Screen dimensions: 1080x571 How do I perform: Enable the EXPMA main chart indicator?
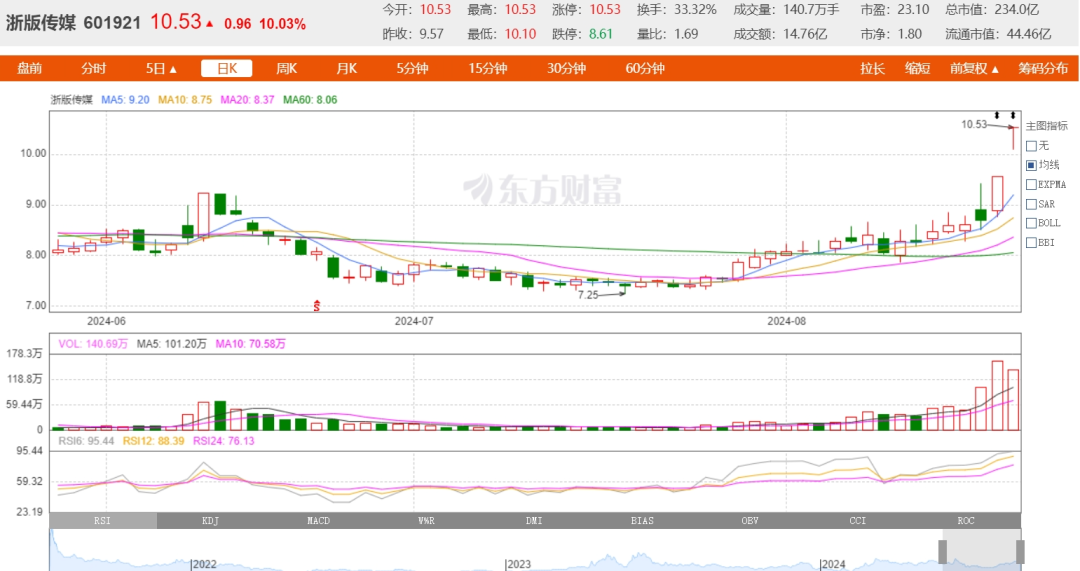[x=1031, y=184]
